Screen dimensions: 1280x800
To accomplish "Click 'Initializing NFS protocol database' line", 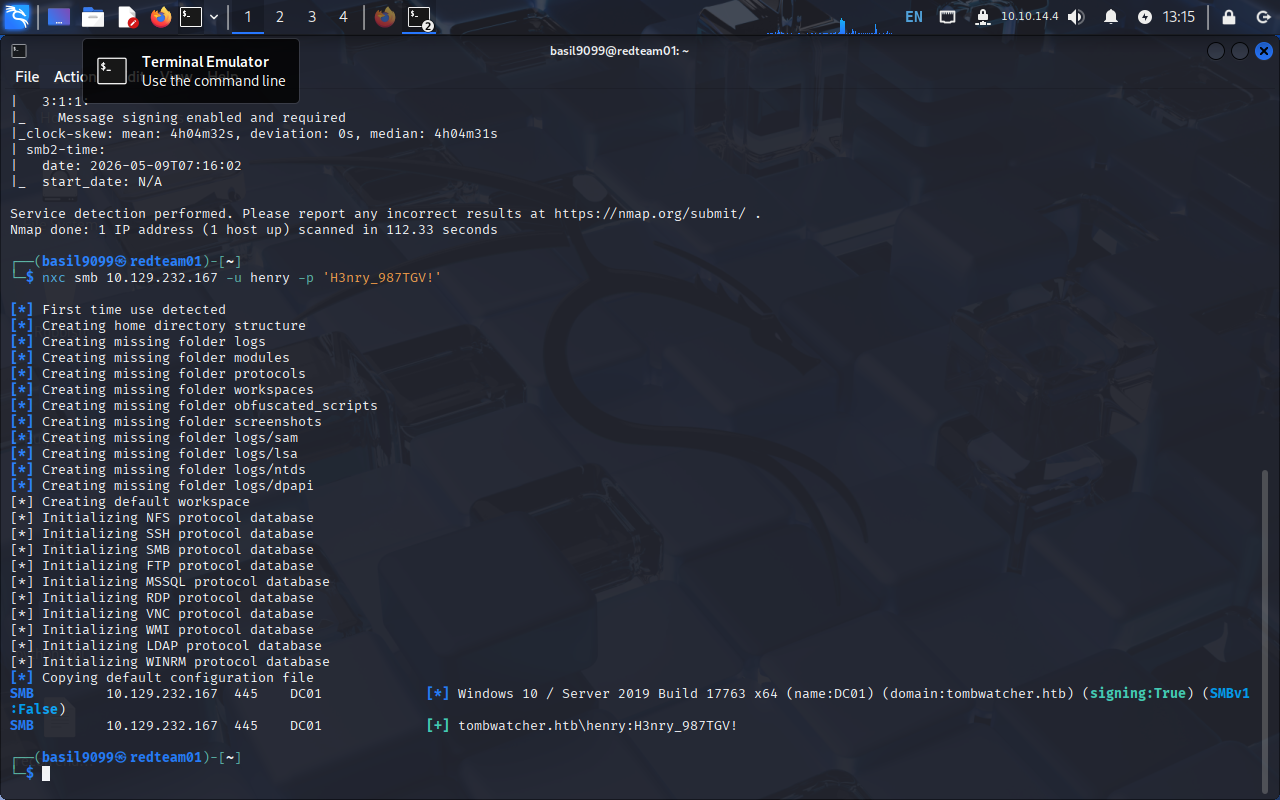I will (162, 518).
